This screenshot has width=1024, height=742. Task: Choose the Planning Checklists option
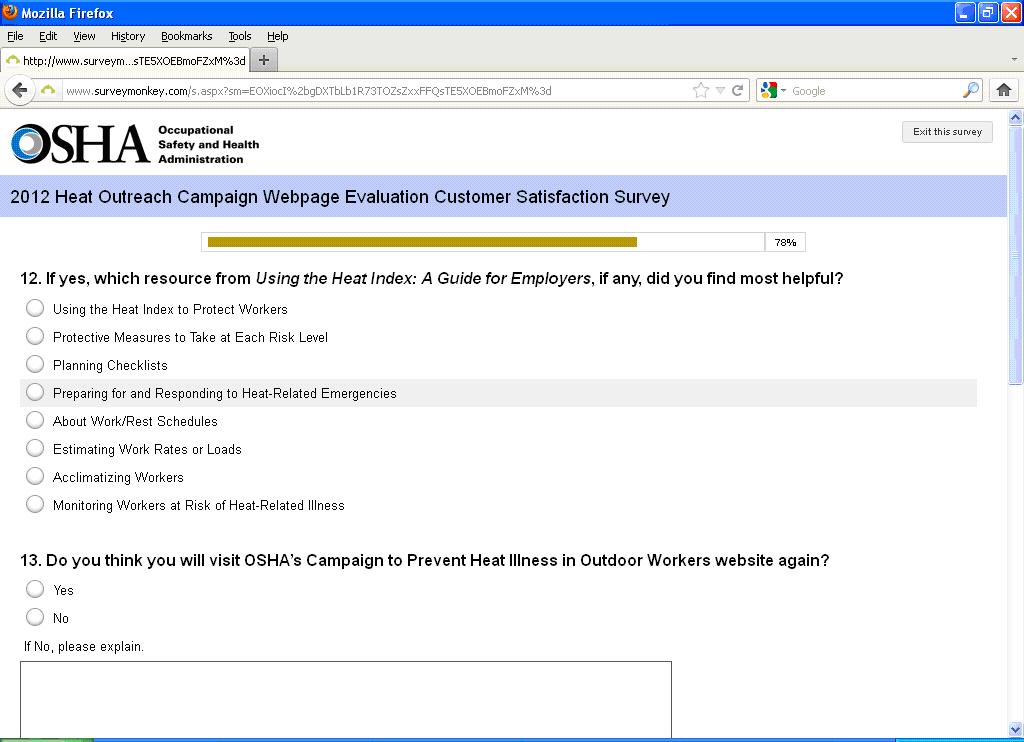pyautogui.click(x=35, y=364)
